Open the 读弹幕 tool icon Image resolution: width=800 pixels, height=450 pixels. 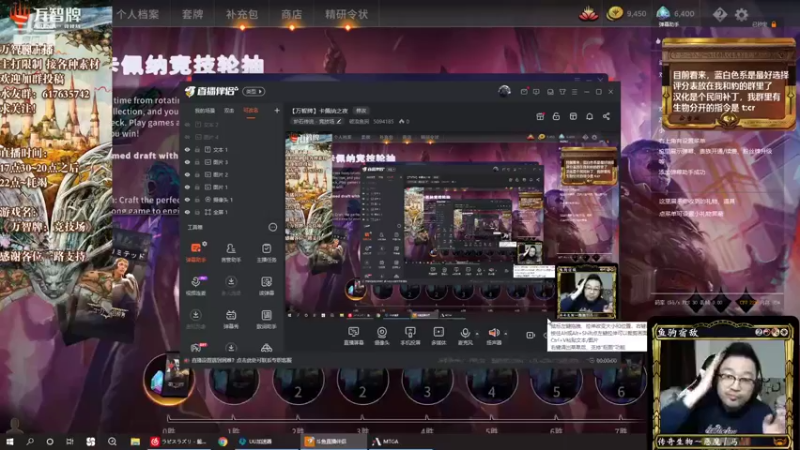click(x=266, y=285)
